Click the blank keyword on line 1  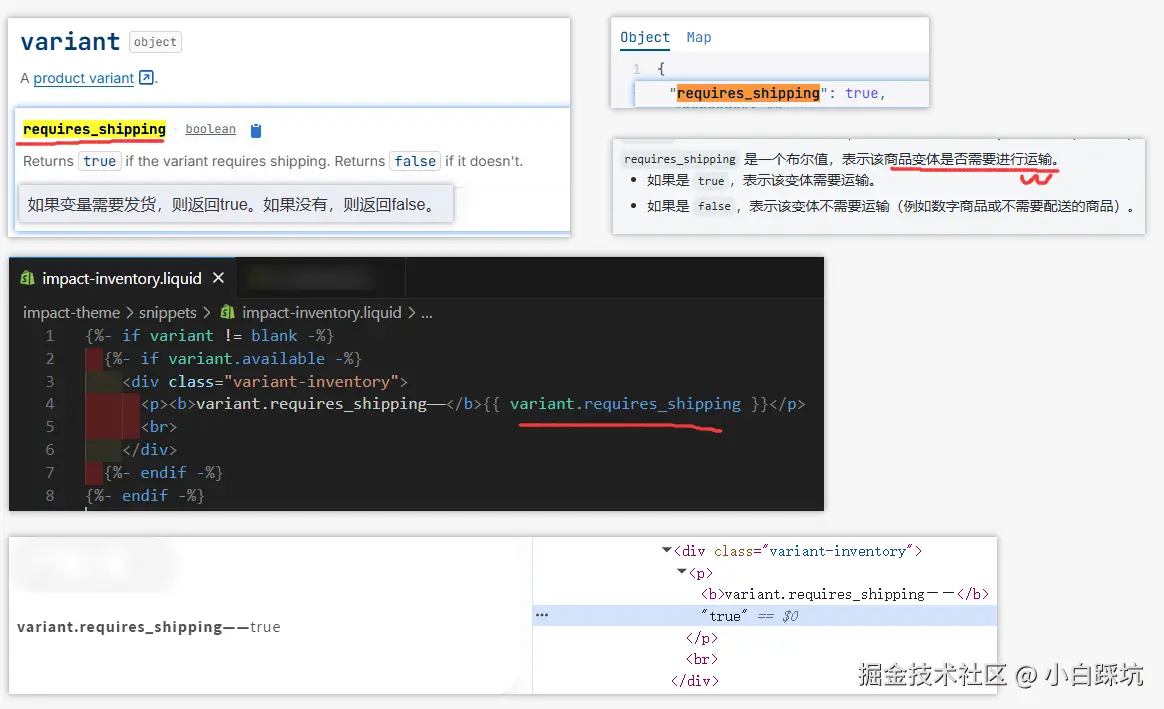point(274,336)
